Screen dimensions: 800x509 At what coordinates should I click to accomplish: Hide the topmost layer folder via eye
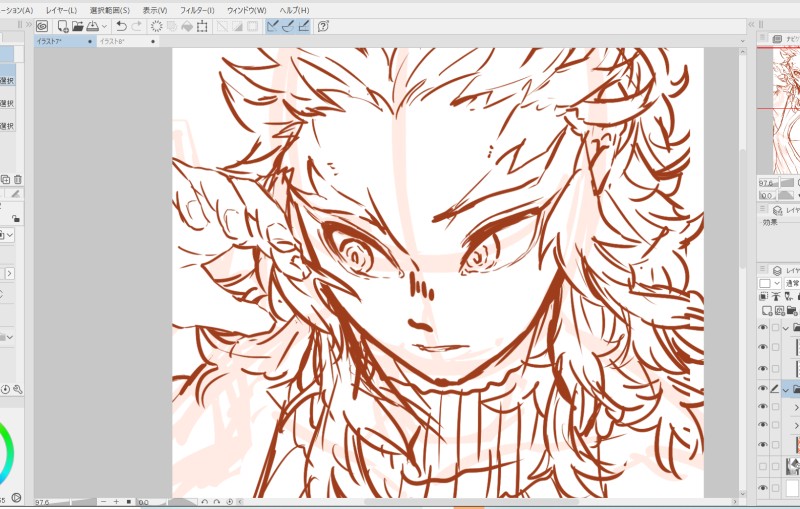[x=763, y=327]
